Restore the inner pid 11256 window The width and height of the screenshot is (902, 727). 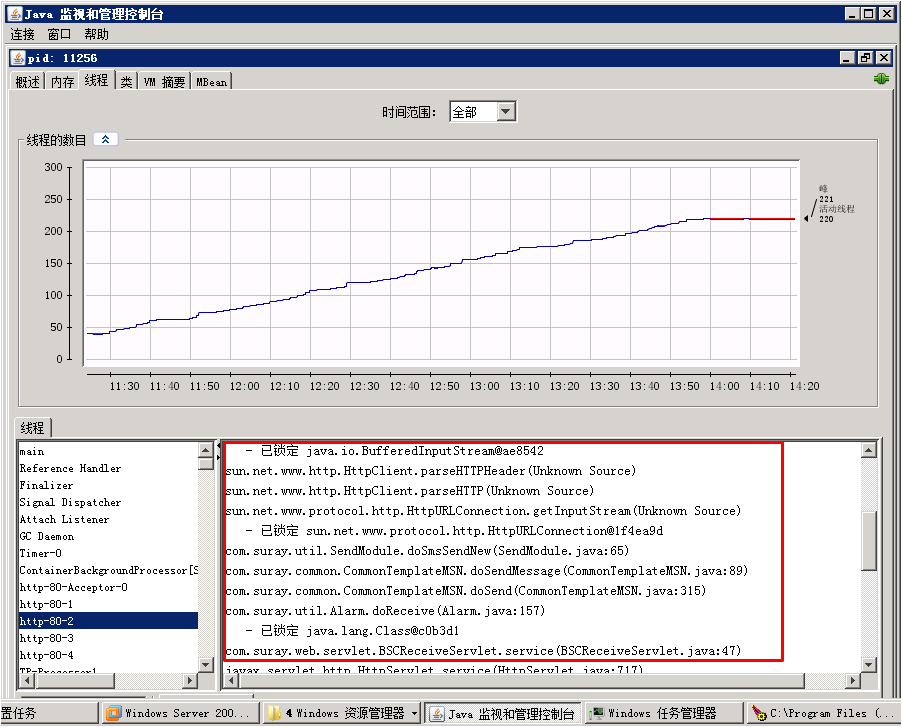[865, 58]
